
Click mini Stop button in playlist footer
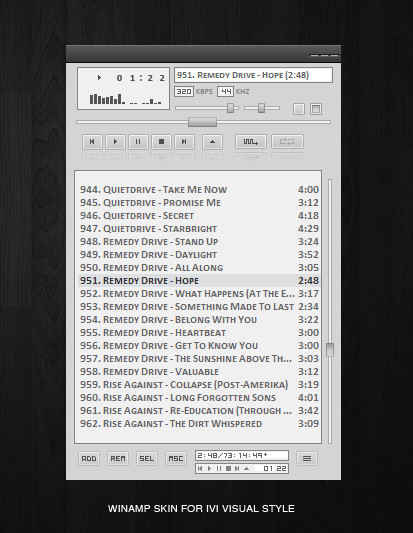pyautogui.click(x=228, y=468)
